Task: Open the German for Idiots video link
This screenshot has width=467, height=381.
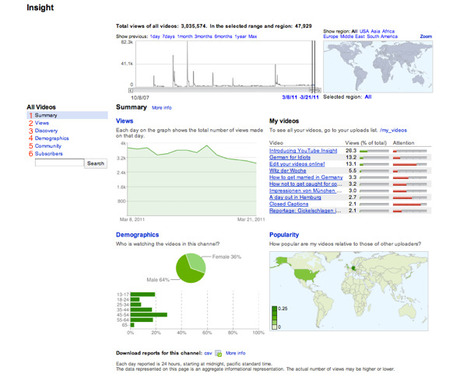Action: click(290, 157)
